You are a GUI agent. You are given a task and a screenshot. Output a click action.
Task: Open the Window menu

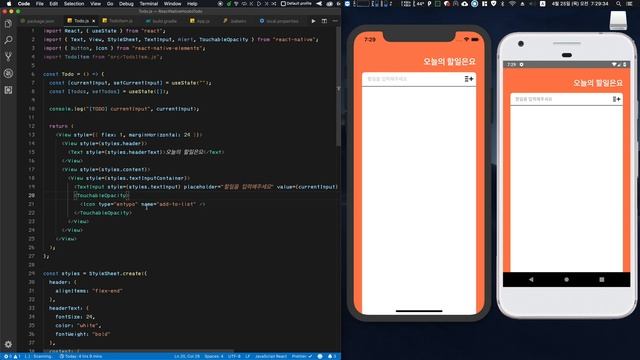[173, 4]
